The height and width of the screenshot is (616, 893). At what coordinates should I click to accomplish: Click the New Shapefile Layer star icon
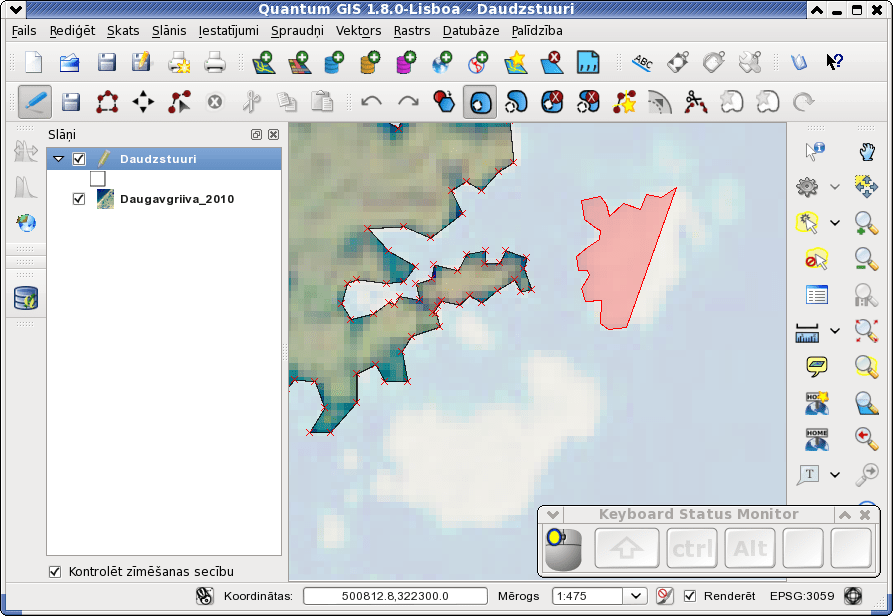(x=515, y=62)
